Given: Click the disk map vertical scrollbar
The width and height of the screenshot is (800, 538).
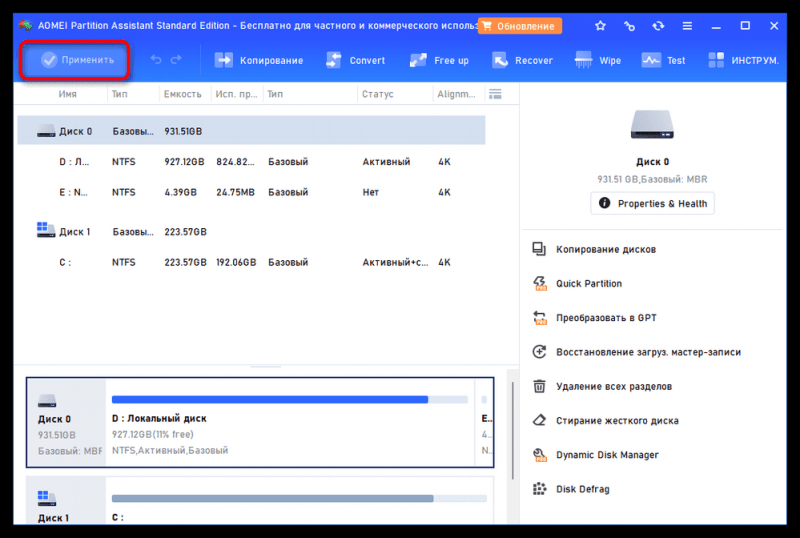Looking at the screenshot, I should coord(513,430).
